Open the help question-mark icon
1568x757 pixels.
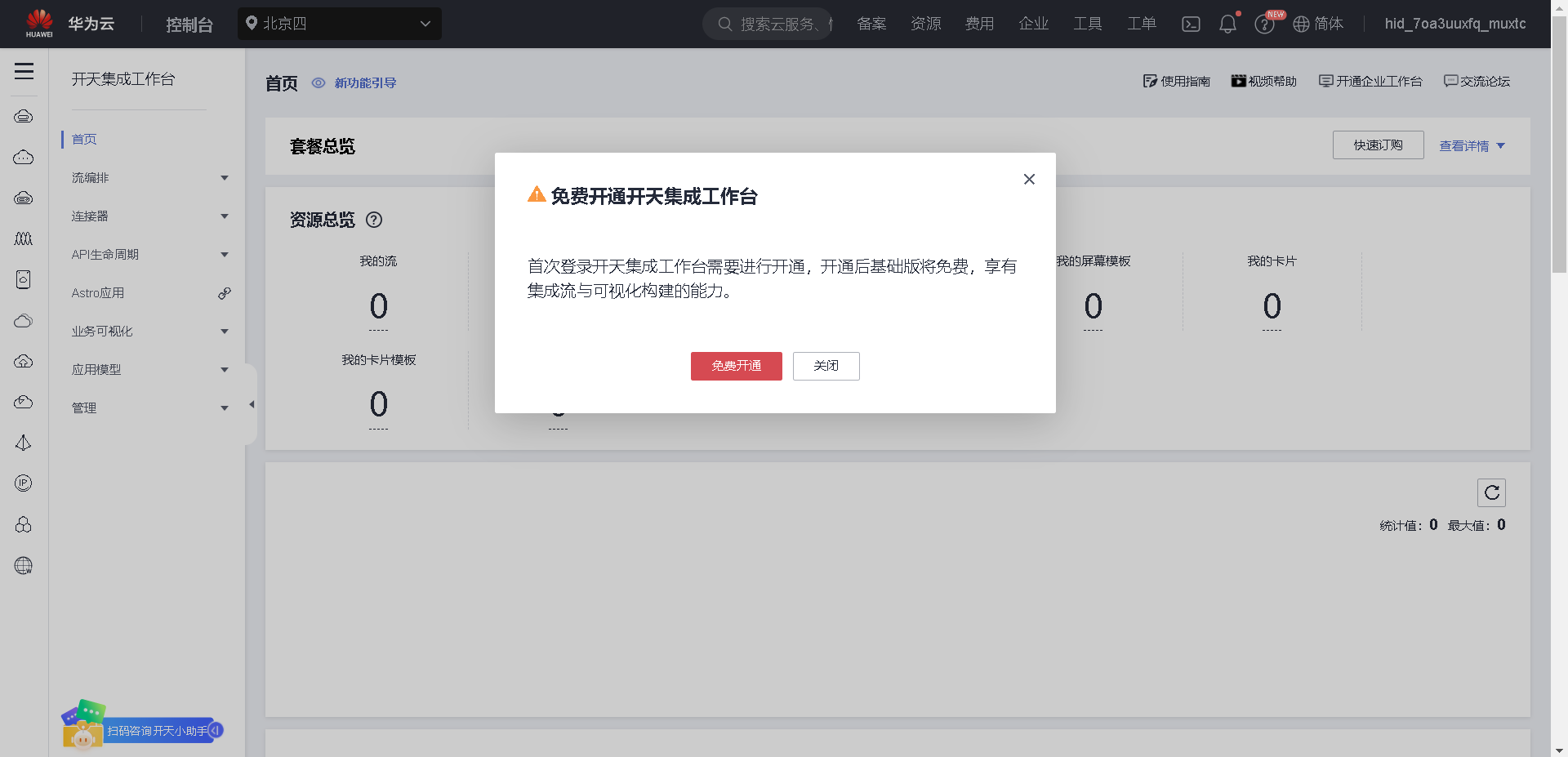point(1264,24)
